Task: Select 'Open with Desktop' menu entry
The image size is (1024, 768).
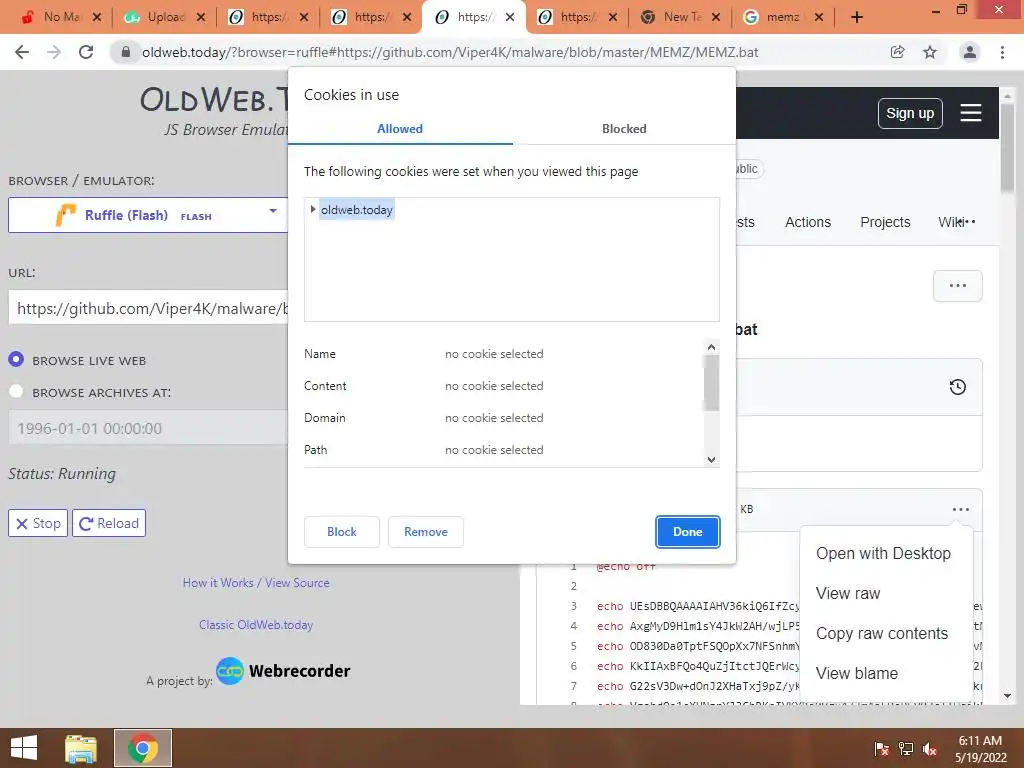Action: point(883,553)
